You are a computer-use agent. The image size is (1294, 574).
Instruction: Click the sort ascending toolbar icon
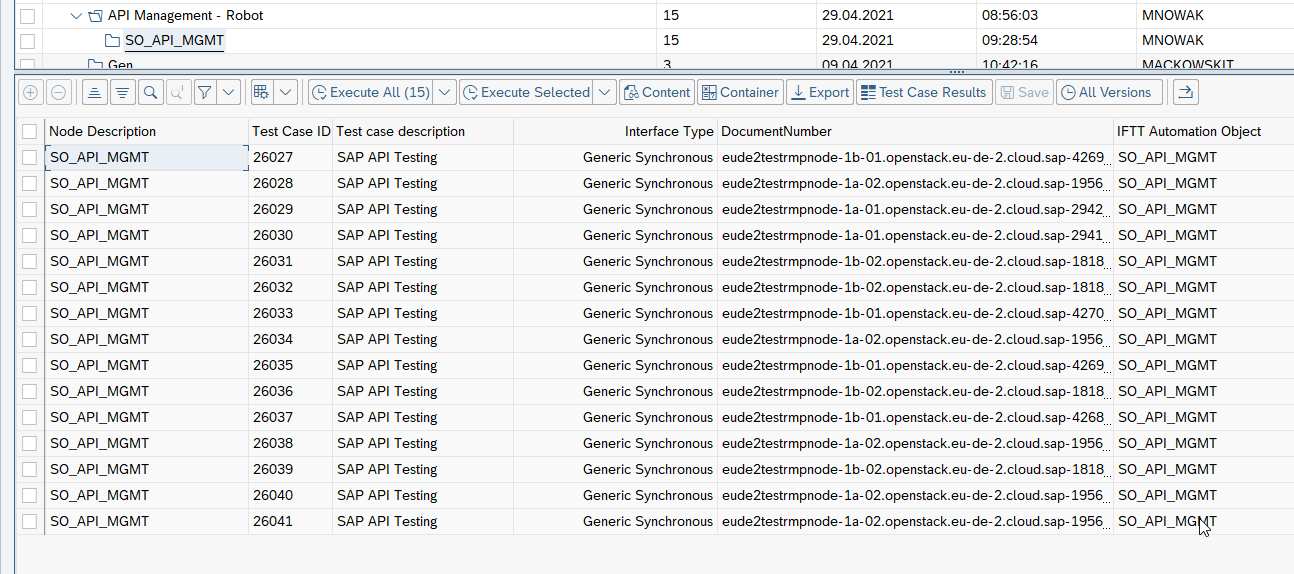pyautogui.click(x=94, y=92)
